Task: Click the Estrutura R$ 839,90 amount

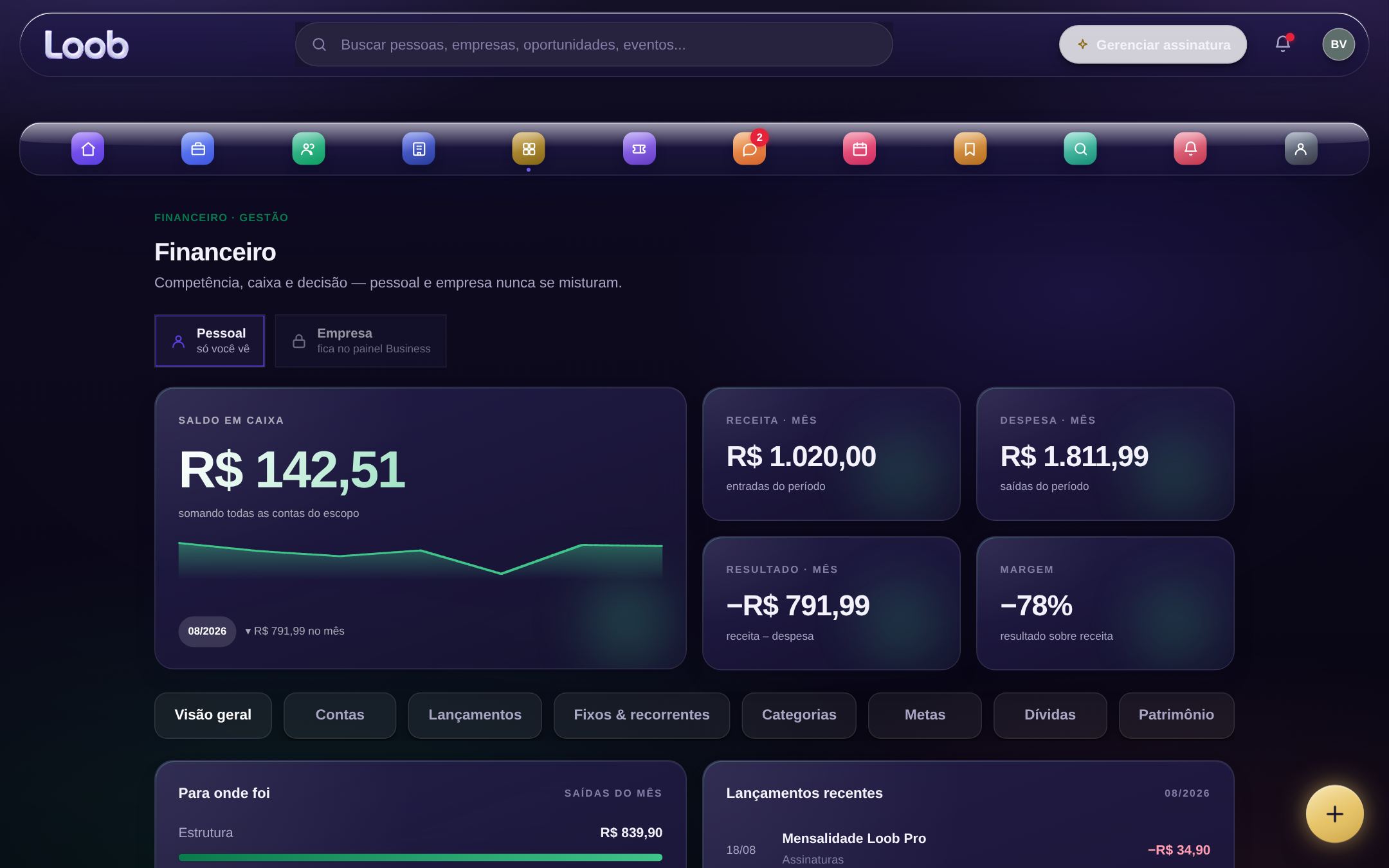Action: pyautogui.click(x=631, y=833)
